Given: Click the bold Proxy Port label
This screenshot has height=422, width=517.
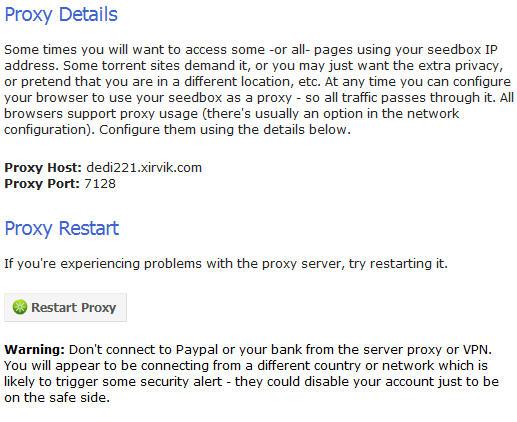Looking at the screenshot, I should click(42, 183).
